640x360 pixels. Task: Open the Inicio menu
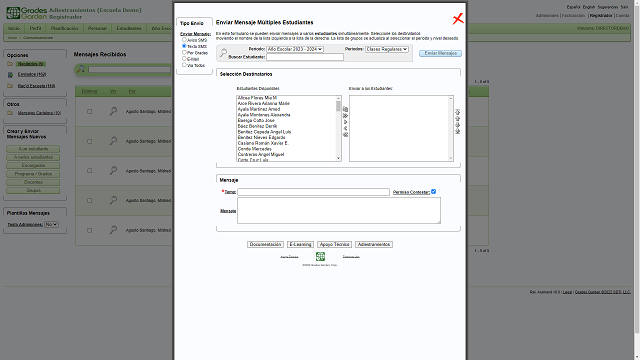point(14,29)
